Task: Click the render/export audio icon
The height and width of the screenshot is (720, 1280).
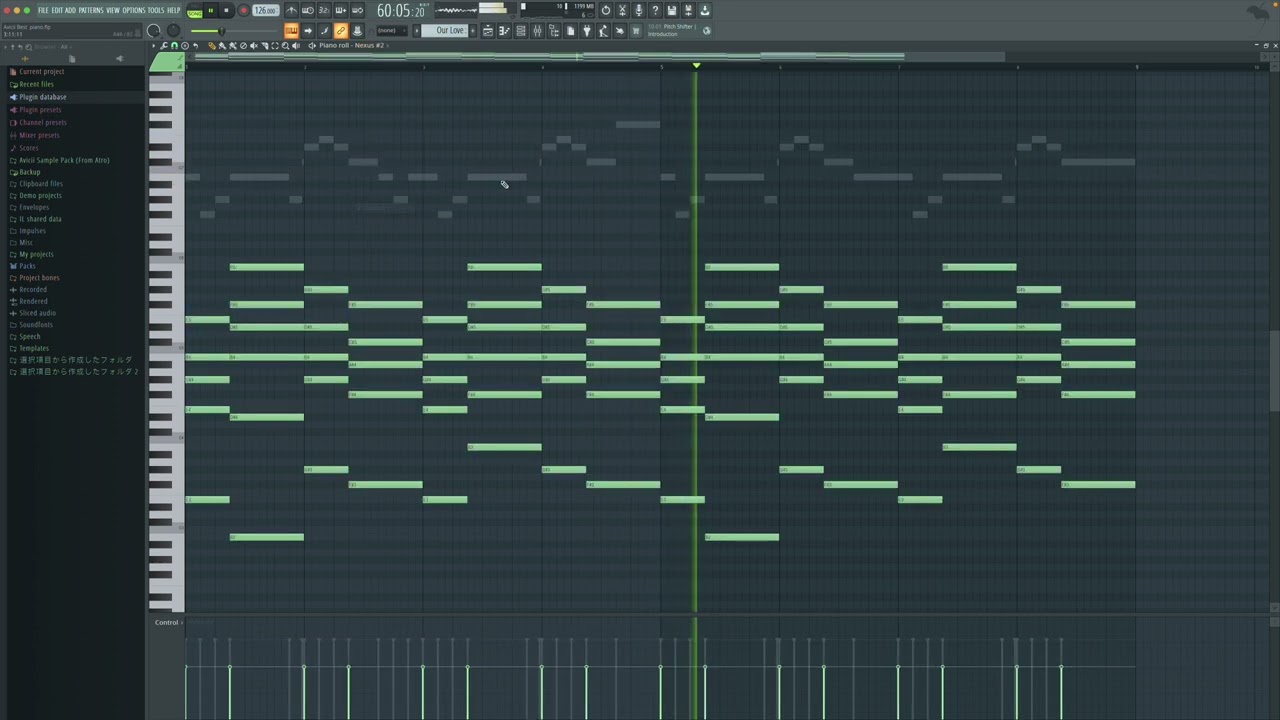Action: (x=704, y=10)
